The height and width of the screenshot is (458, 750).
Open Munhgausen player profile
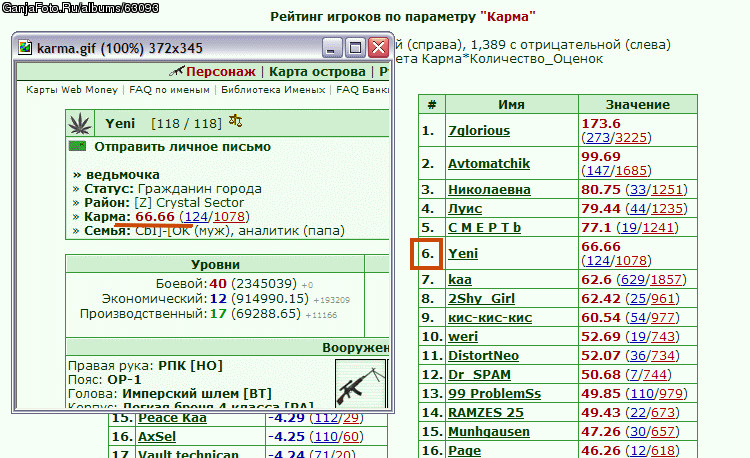click(489, 432)
